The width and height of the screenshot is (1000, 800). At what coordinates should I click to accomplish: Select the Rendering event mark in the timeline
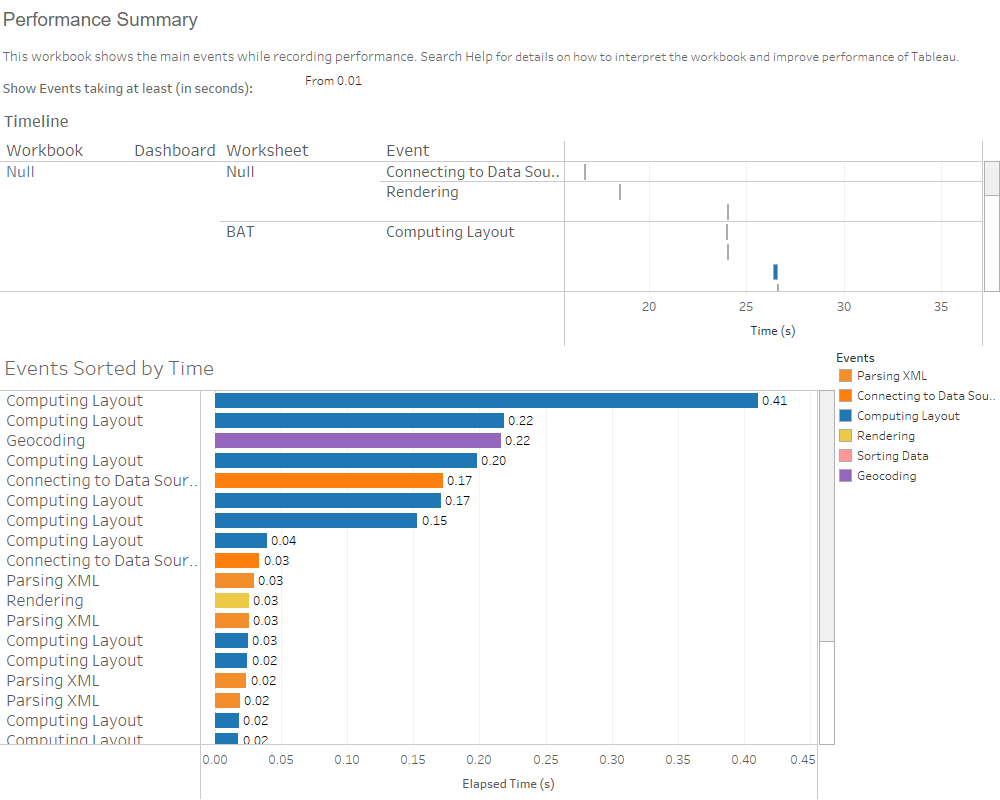[x=620, y=192]
